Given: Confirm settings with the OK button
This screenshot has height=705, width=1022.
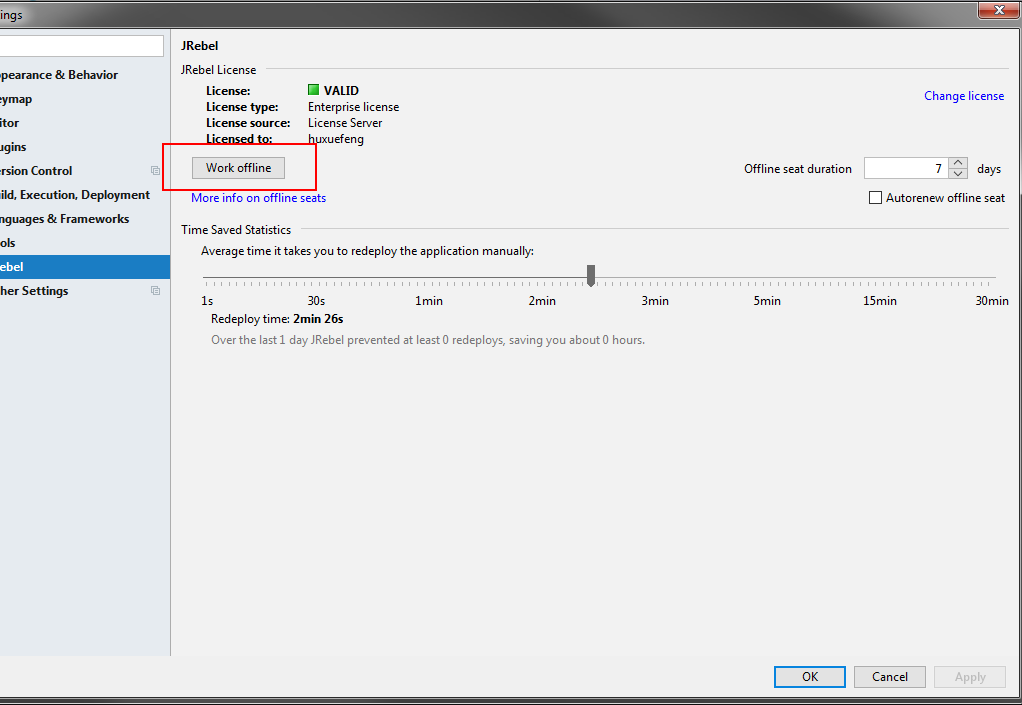Looking at the screenshot, I should pos(809,676).
